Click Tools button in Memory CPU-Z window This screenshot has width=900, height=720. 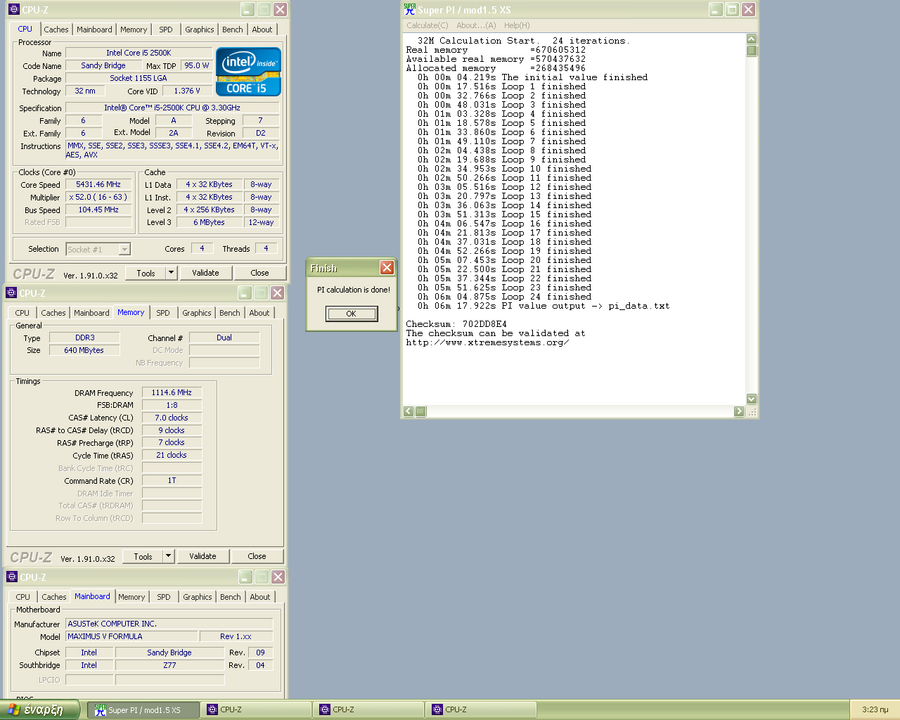(x=143, y=556)
